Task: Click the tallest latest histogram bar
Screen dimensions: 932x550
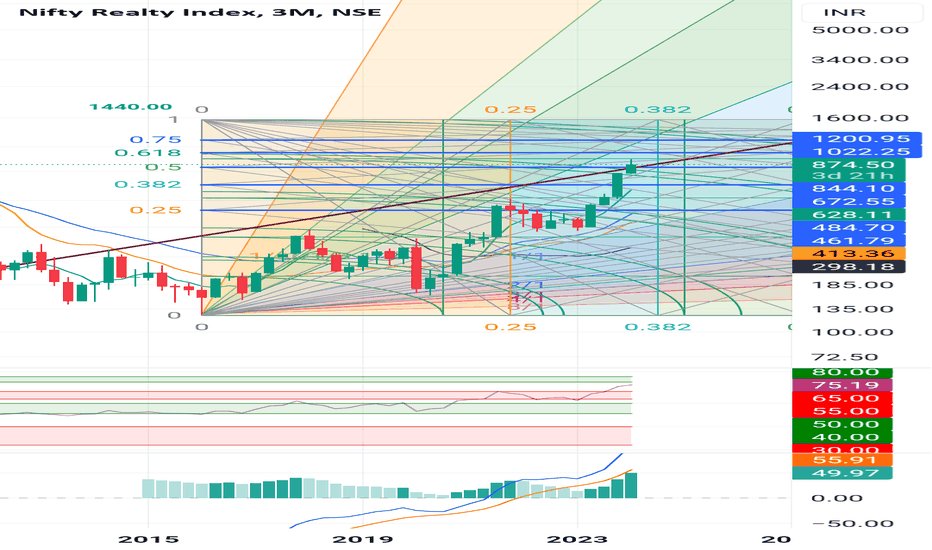Action: click(631, 485)
